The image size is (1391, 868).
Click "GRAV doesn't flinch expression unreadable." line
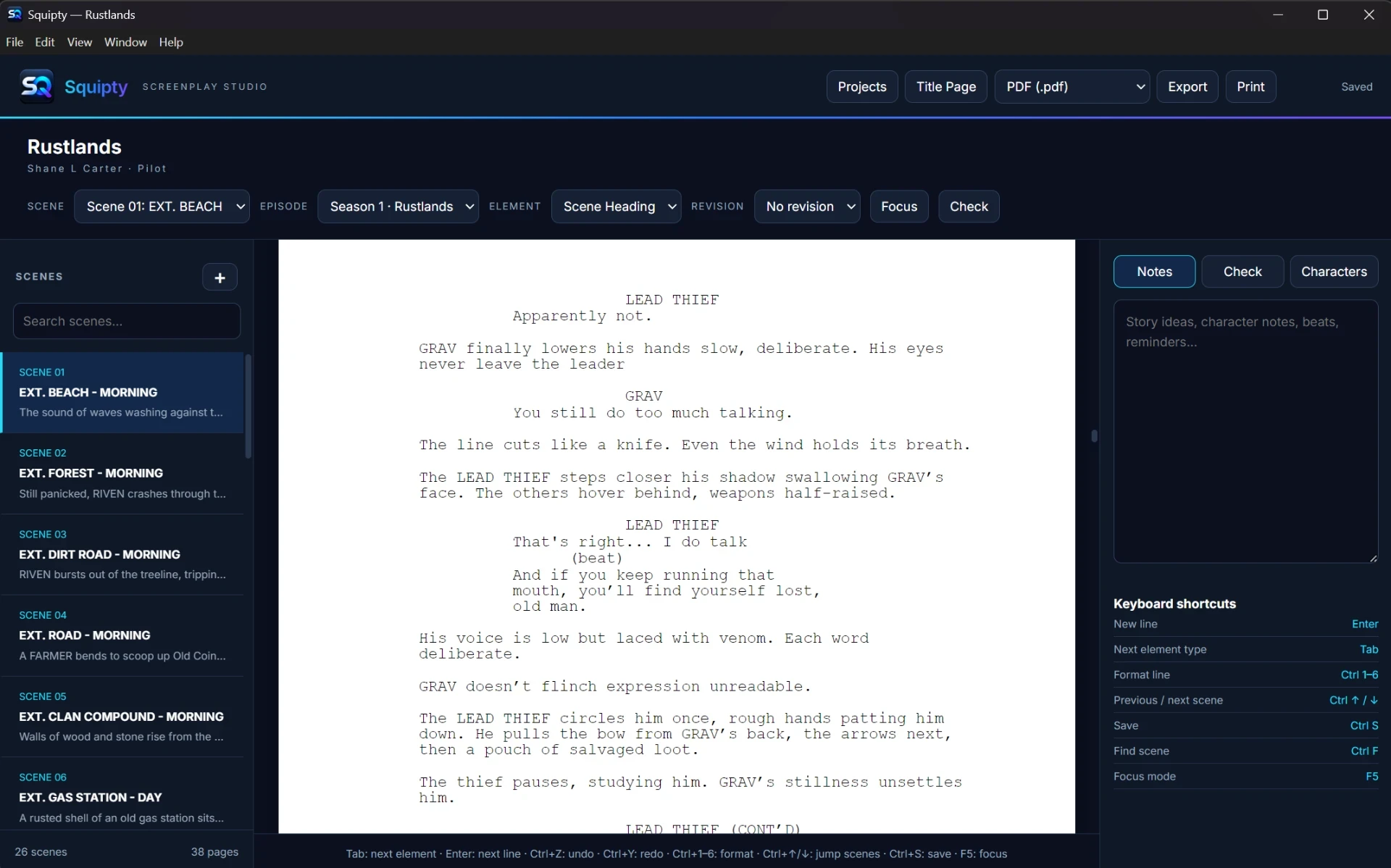[x=615, y=686]
